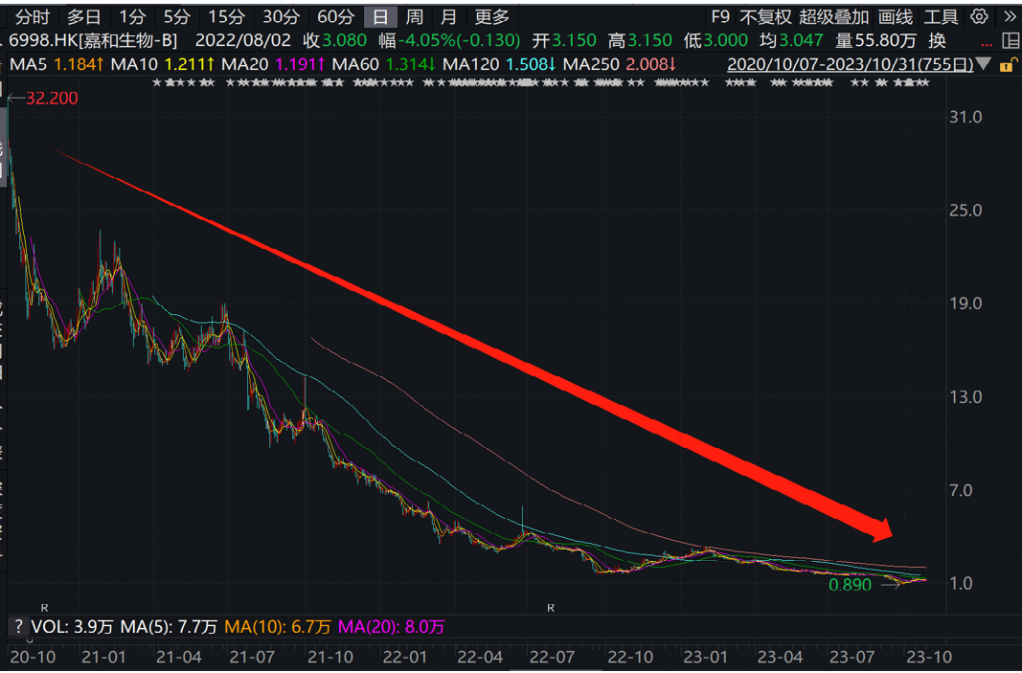1022x673 pixels.
Task: Click the MA60 1.314 indicator label
Action: pos(383,64)
